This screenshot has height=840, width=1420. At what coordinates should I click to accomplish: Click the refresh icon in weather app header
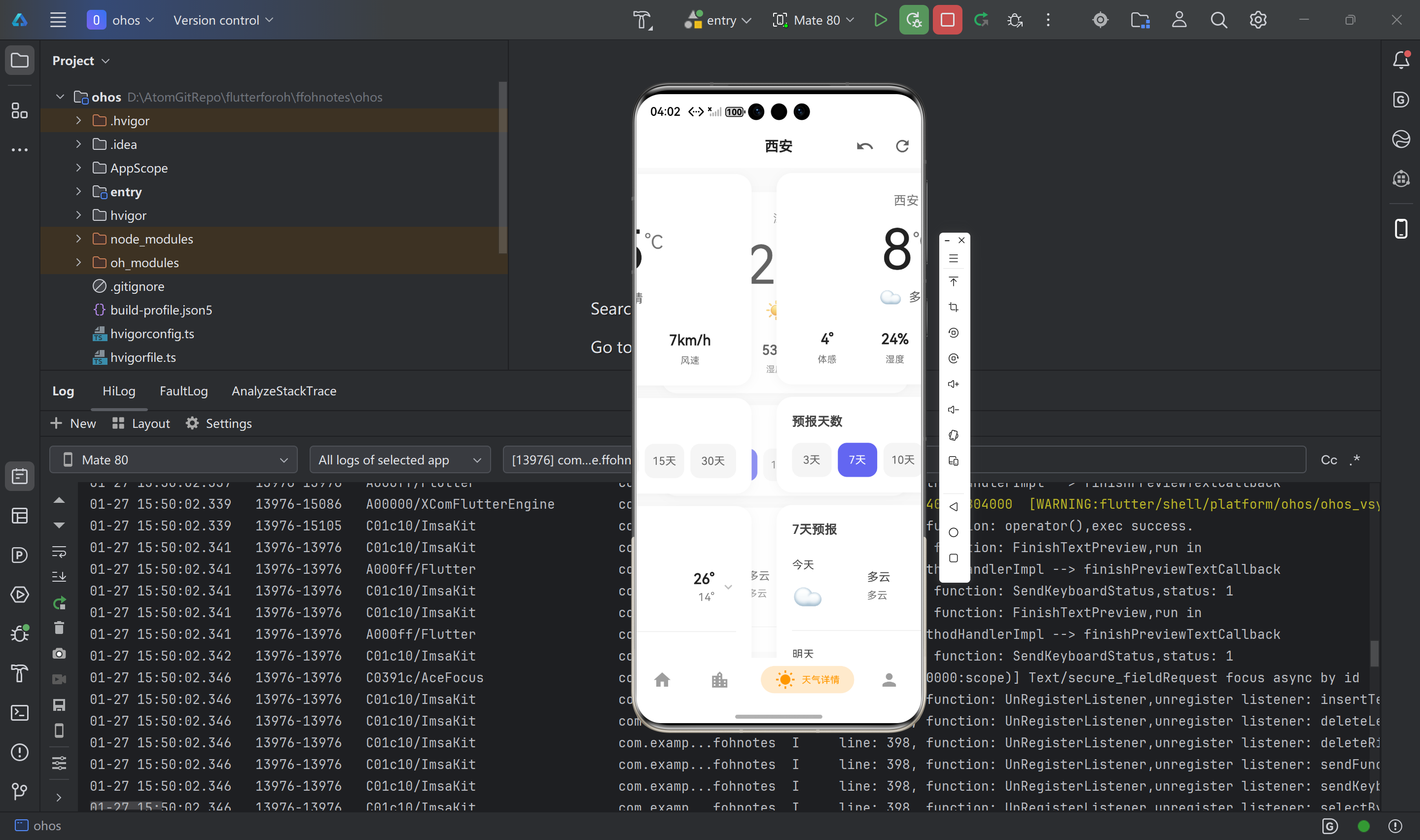(902, 146)
